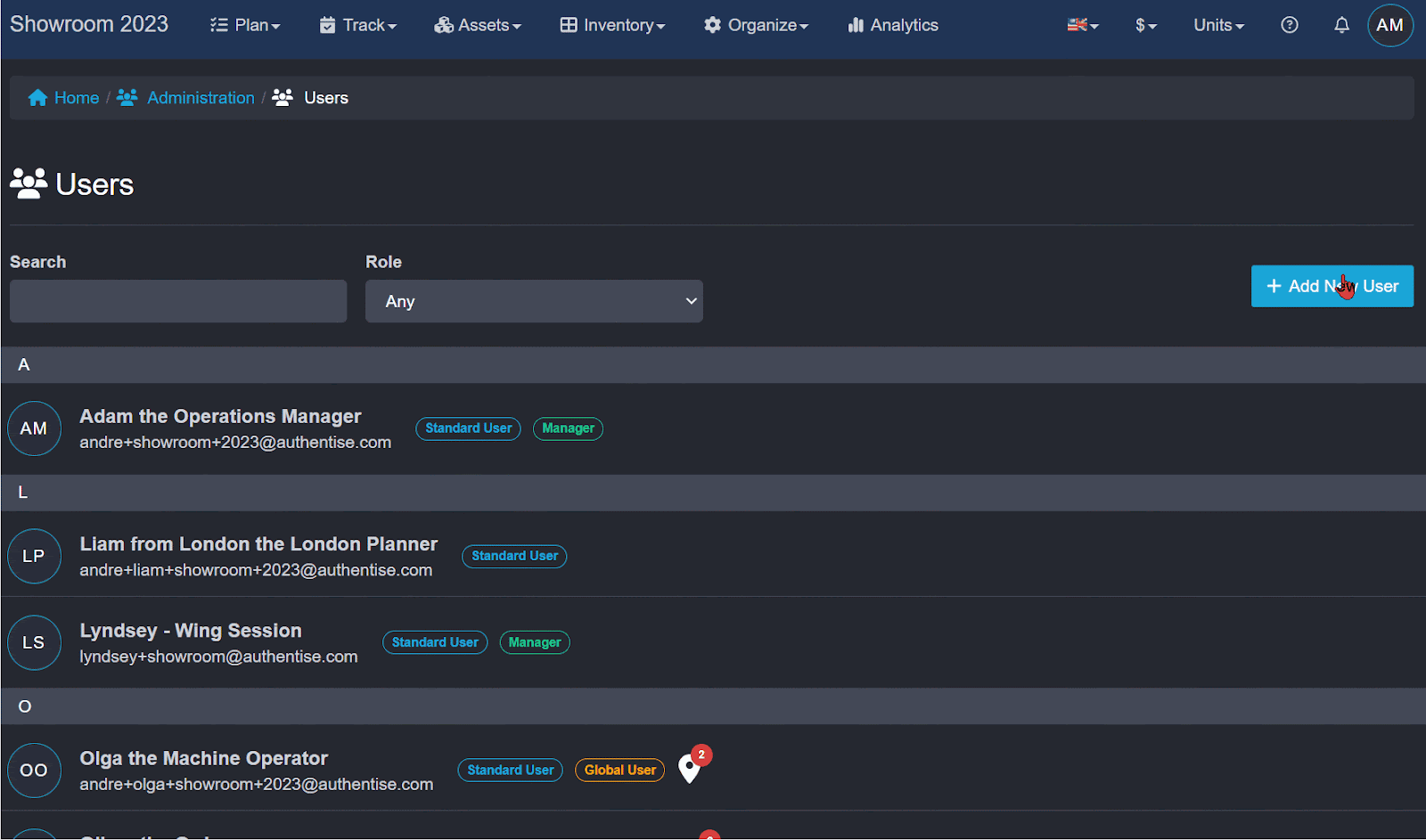
Task: Click Analytics bar chart icon
Action: click(856, 25)
